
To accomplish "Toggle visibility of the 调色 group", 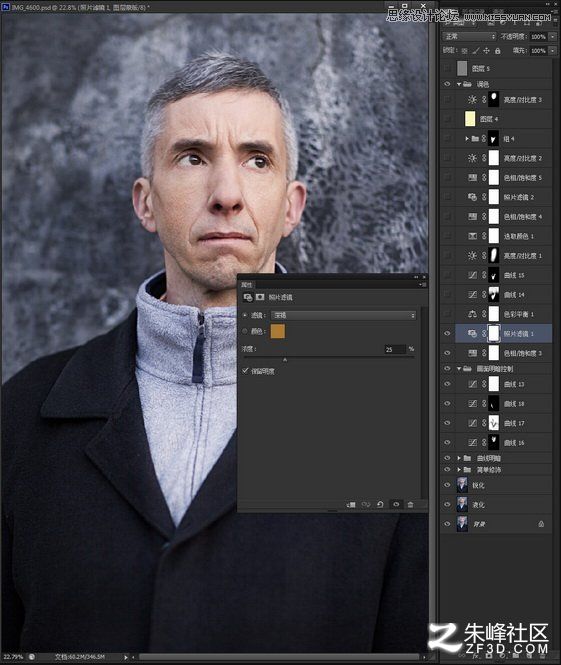I will pyautogui.click(x=447, y=84).
